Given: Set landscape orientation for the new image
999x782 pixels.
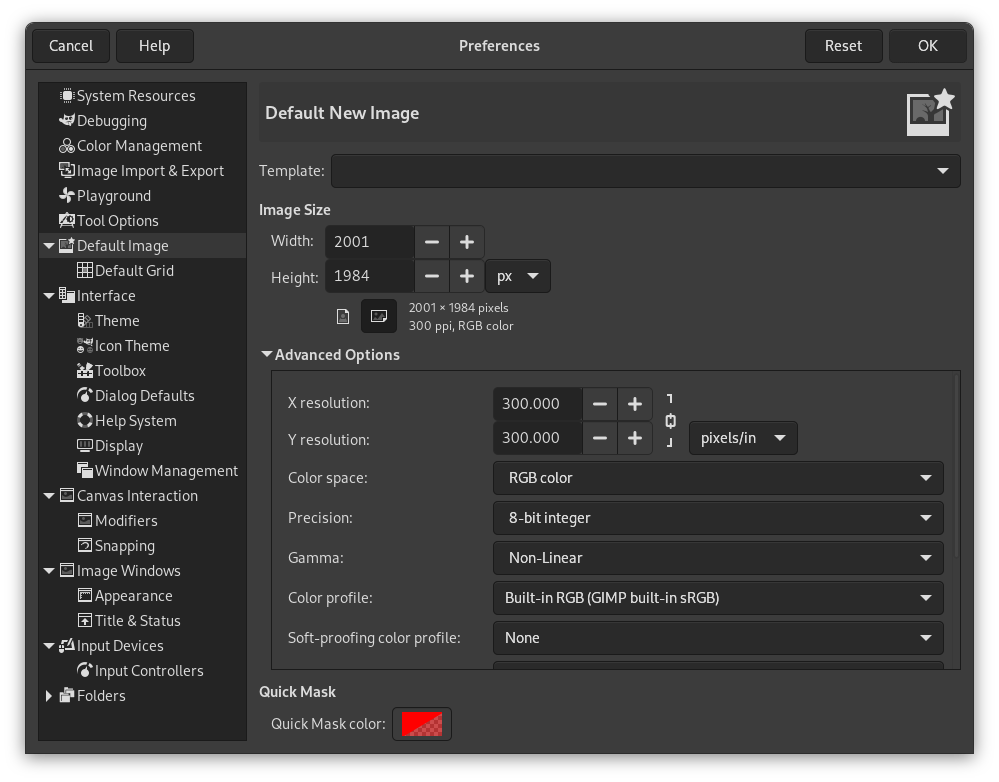Looking at the screenshot, I should 378,315.
